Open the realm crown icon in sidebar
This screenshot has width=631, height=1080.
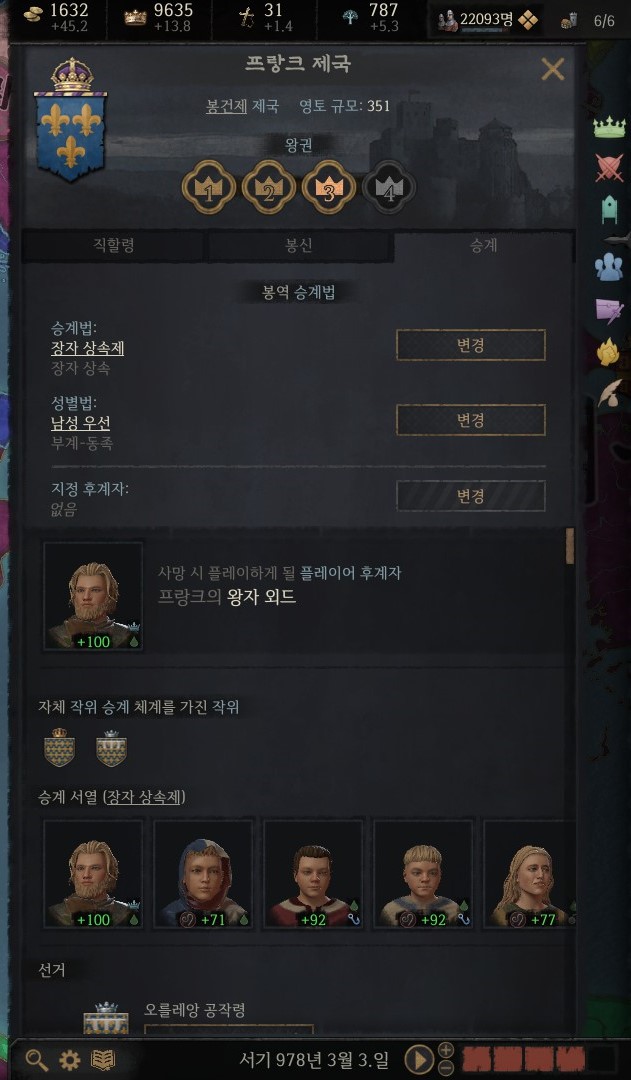click(x=609, y=128)
